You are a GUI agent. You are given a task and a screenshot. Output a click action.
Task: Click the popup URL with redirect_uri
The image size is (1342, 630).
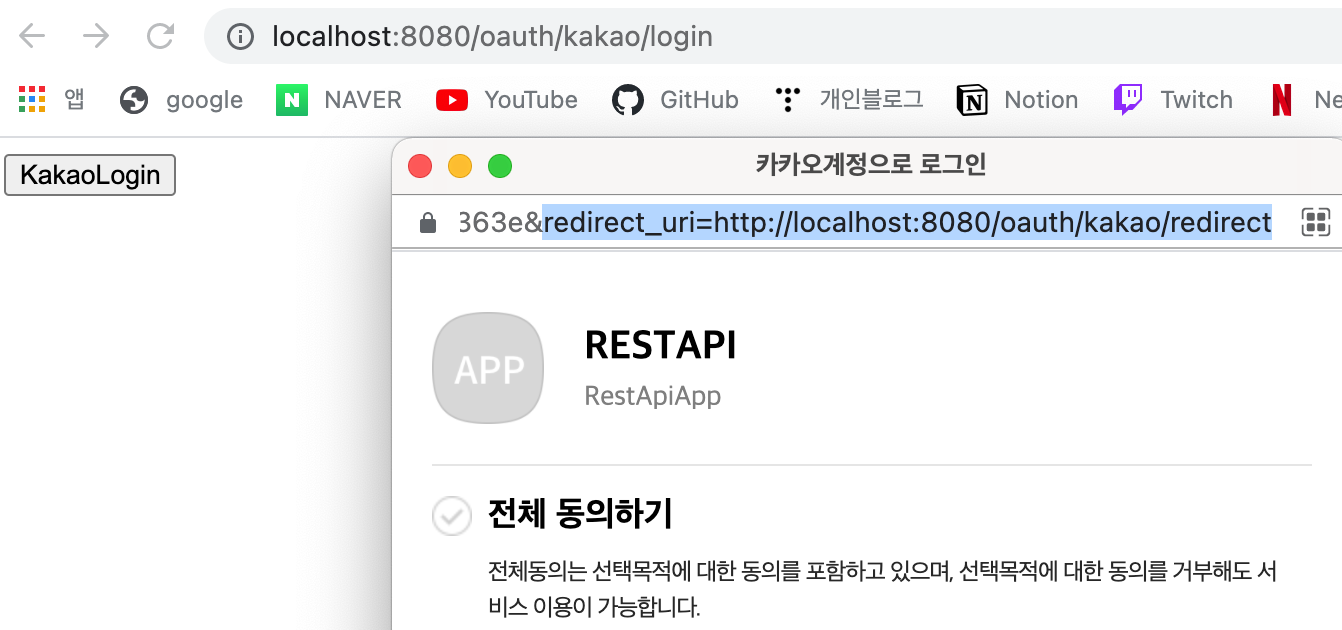click(865, 222)
